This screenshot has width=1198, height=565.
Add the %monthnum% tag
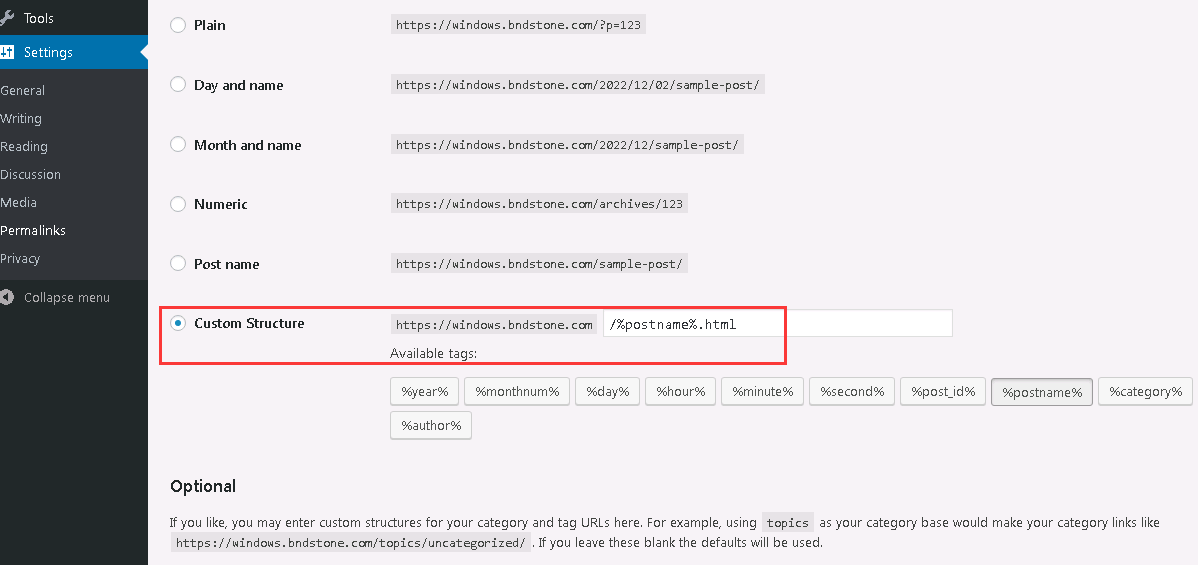[517, 391]
